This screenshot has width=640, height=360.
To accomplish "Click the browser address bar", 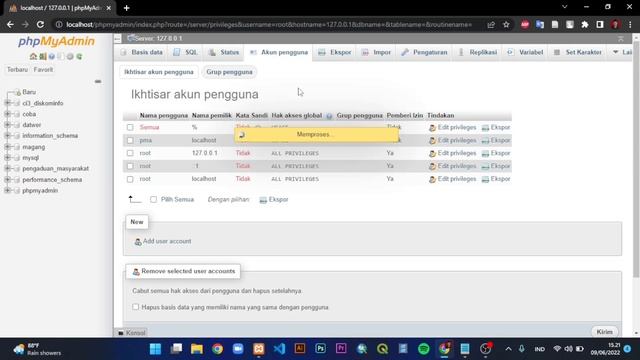I will click(x=269, y=24).
